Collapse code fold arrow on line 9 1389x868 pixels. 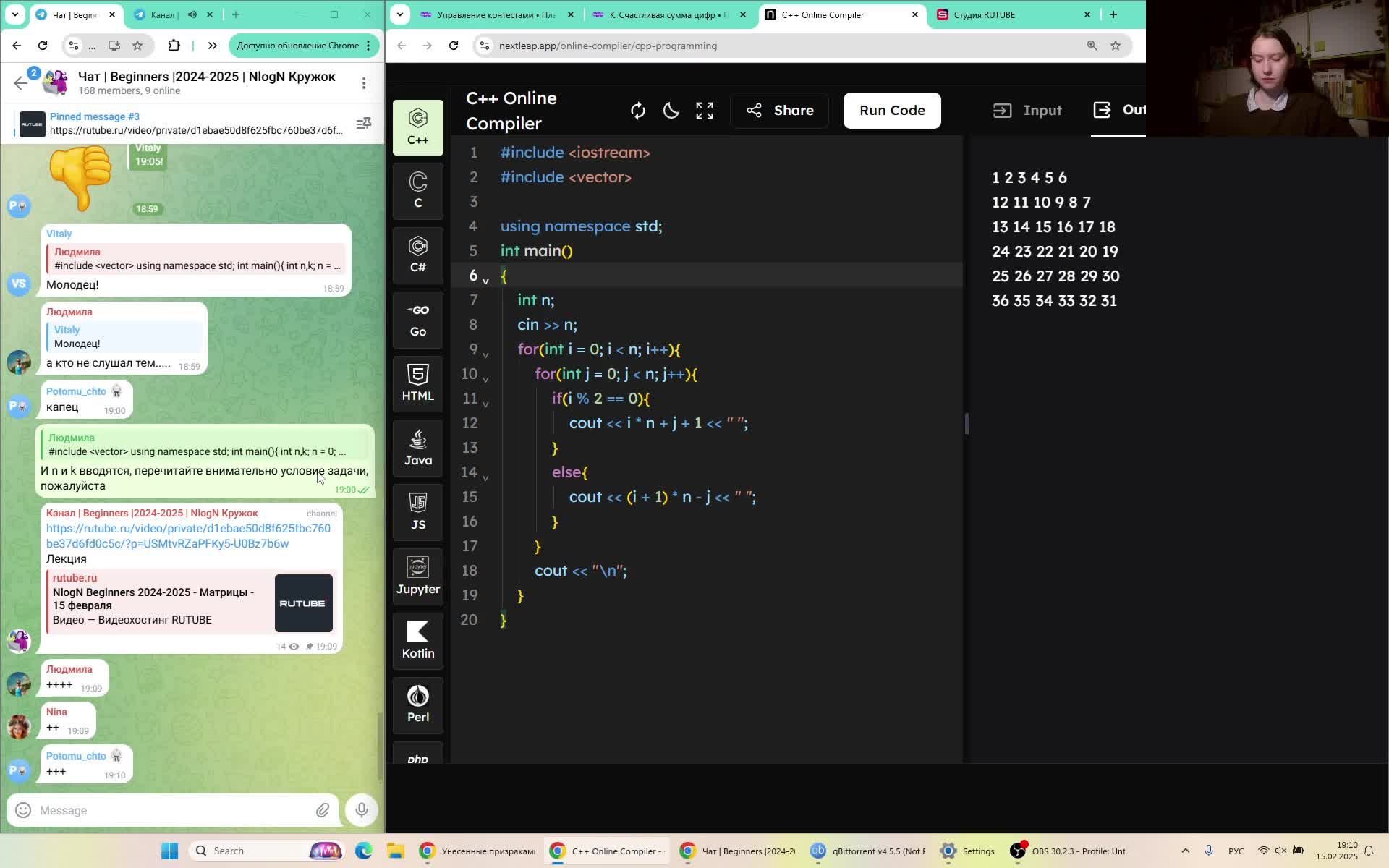(x=485, y=354)
